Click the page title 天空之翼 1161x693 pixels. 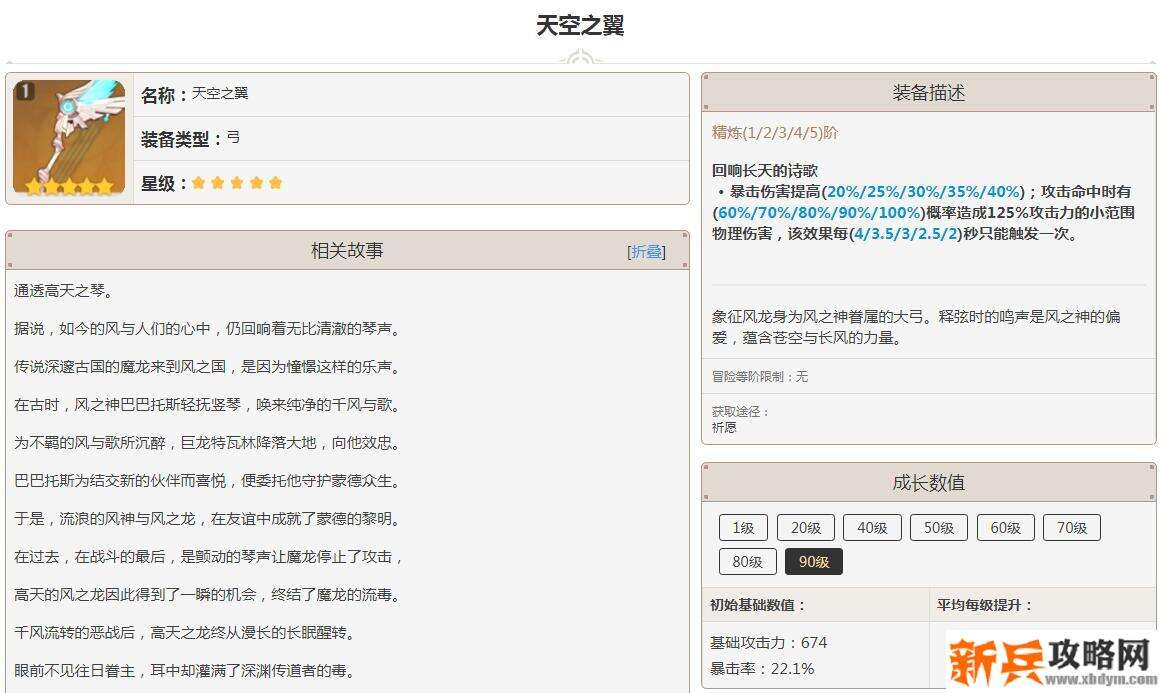point(580,24)
